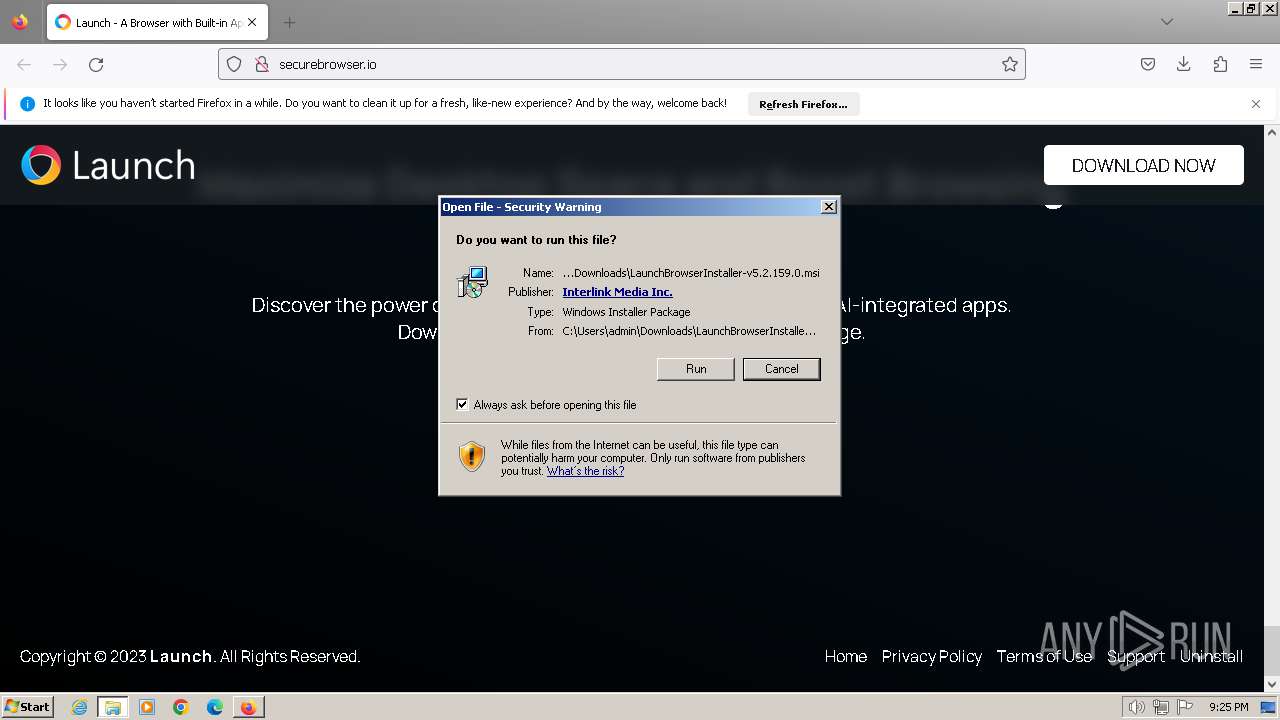Image resolution: width=1280 pixels, height=720 pixels.
Task: Launch Internet Explorer from the taskbar
Action: click(80, 707)
